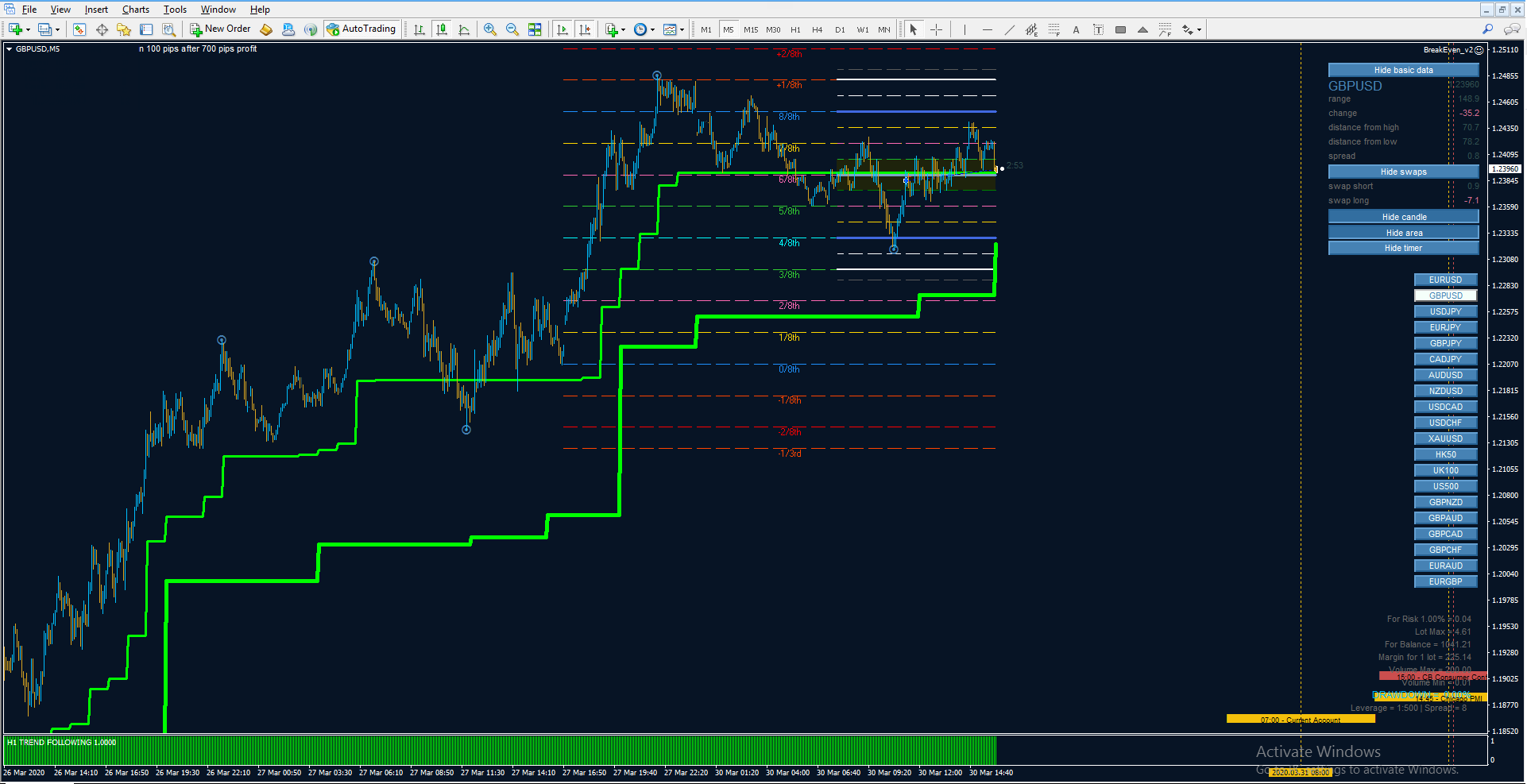Click the Hide candle button
The image size is (1527, 784).
click(x=1403, y=217)
